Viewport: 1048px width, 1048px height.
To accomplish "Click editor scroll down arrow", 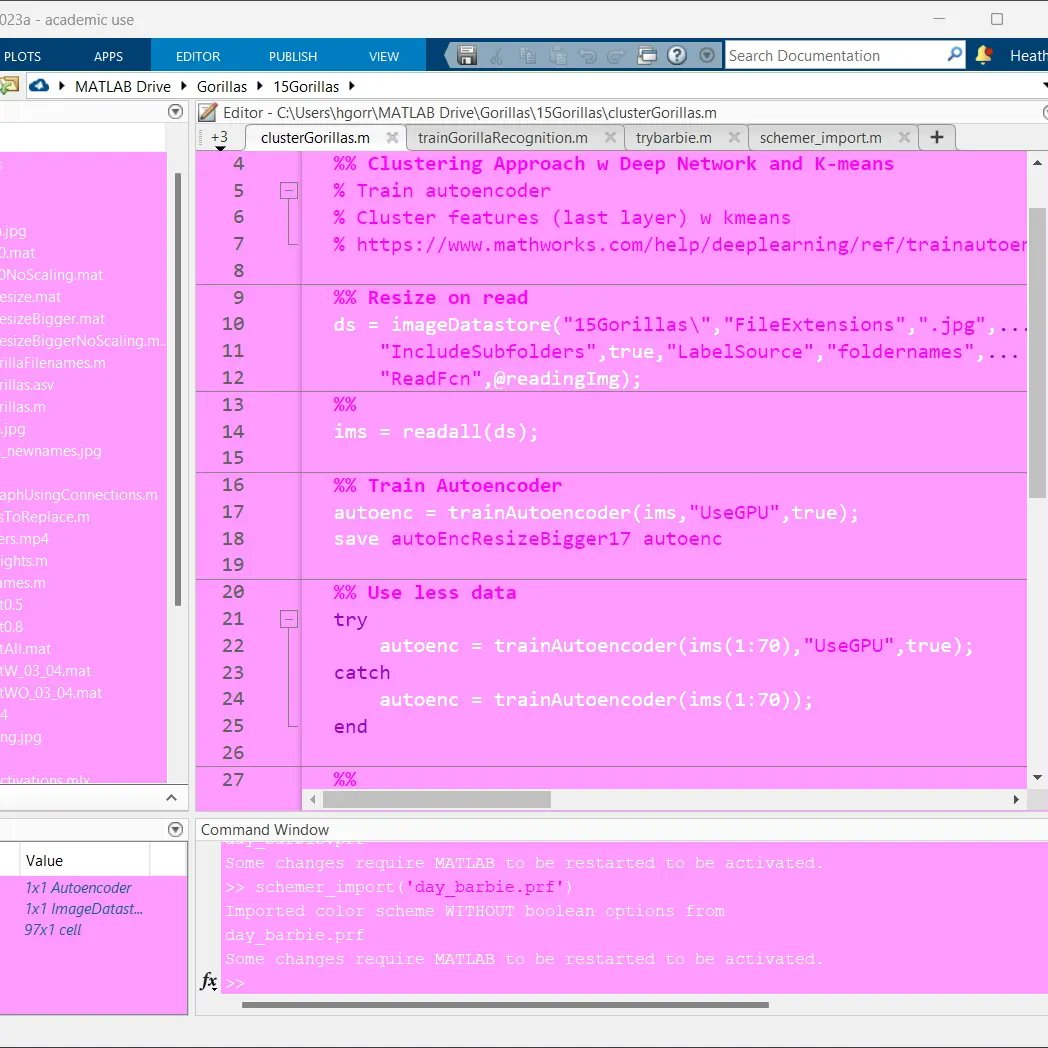I will coord(1037,777).
